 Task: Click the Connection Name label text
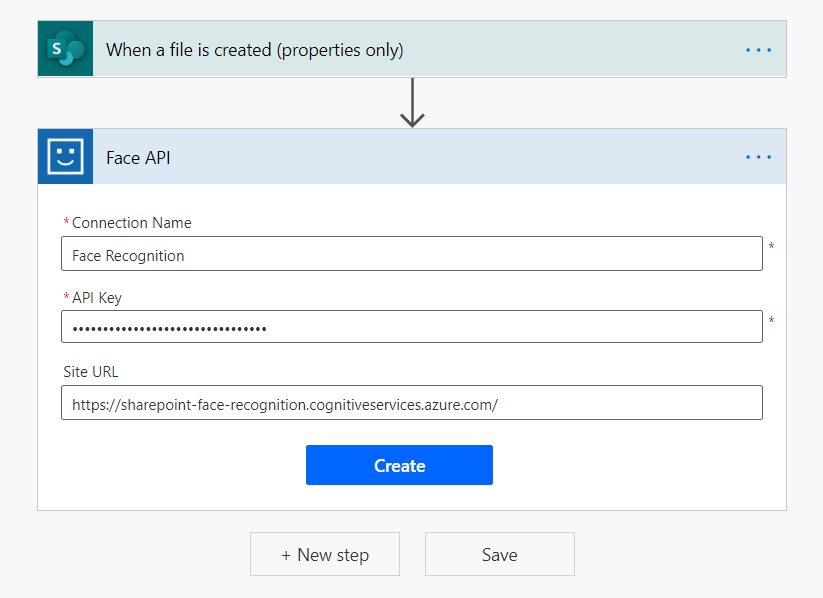coord(131,223)
